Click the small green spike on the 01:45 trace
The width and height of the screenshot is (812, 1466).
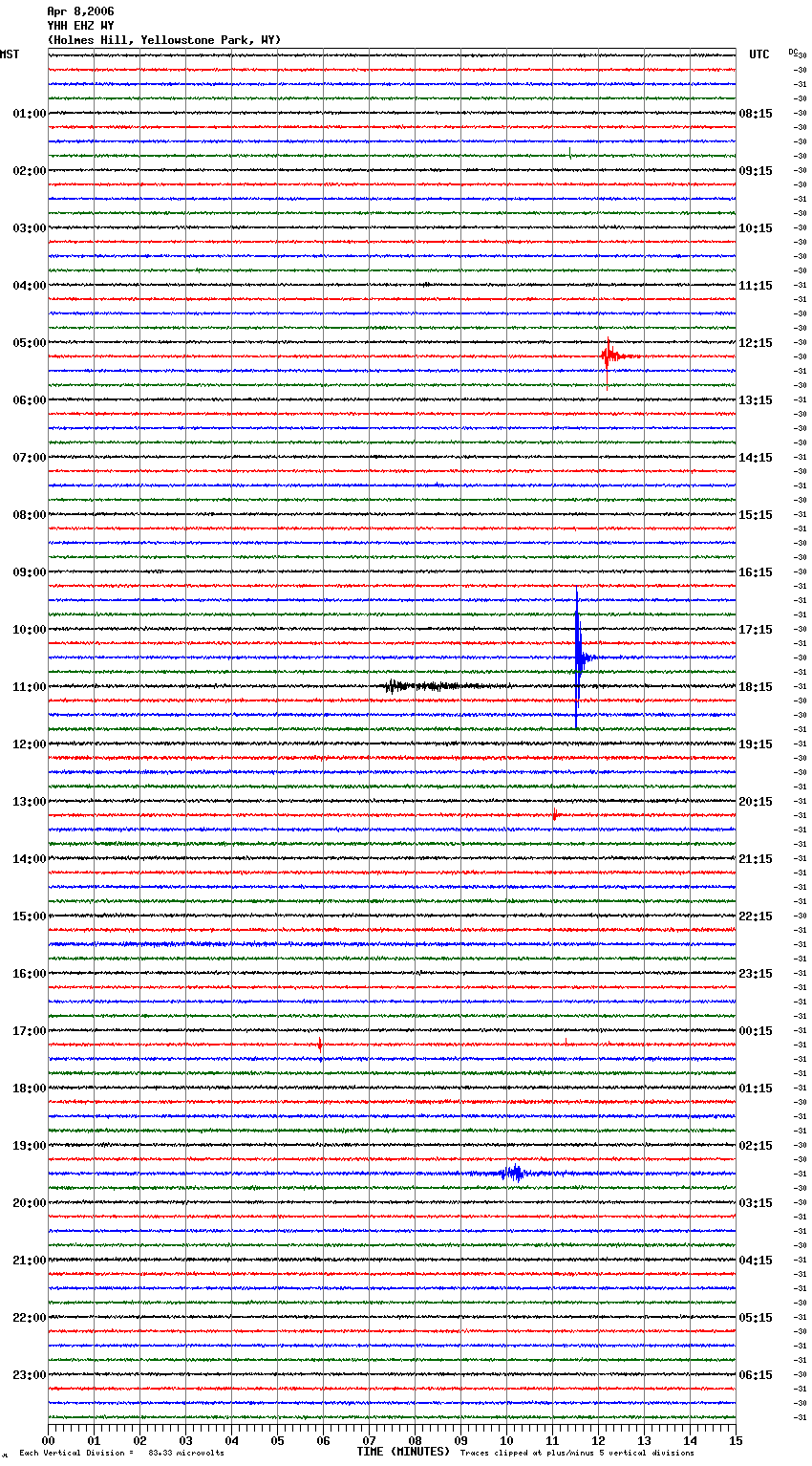point(570,153)
